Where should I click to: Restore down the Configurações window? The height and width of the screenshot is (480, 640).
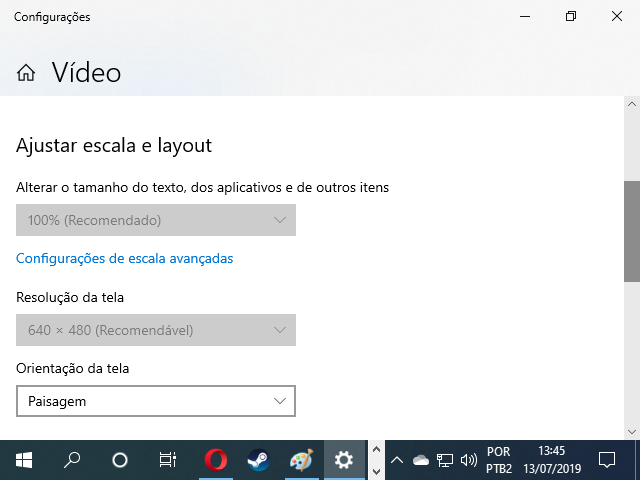point(571,16)
